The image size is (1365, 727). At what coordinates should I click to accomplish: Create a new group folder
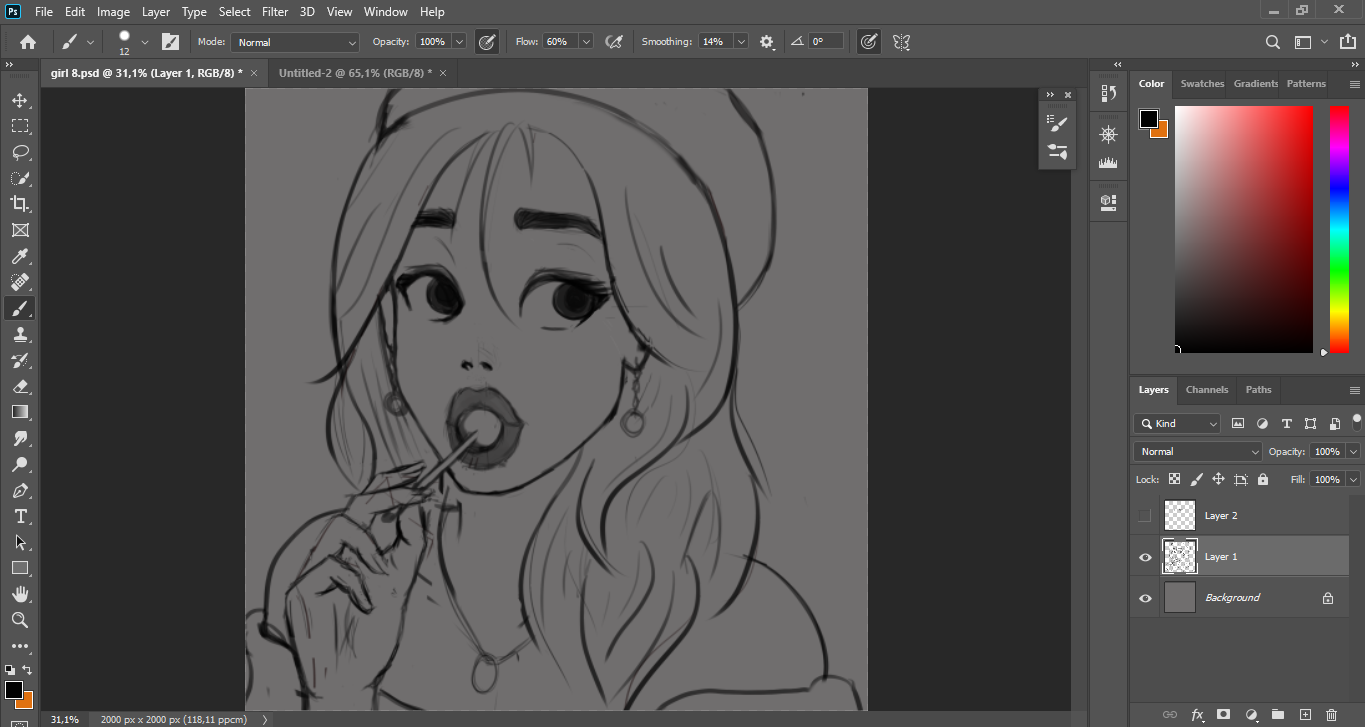point(1278,715)
